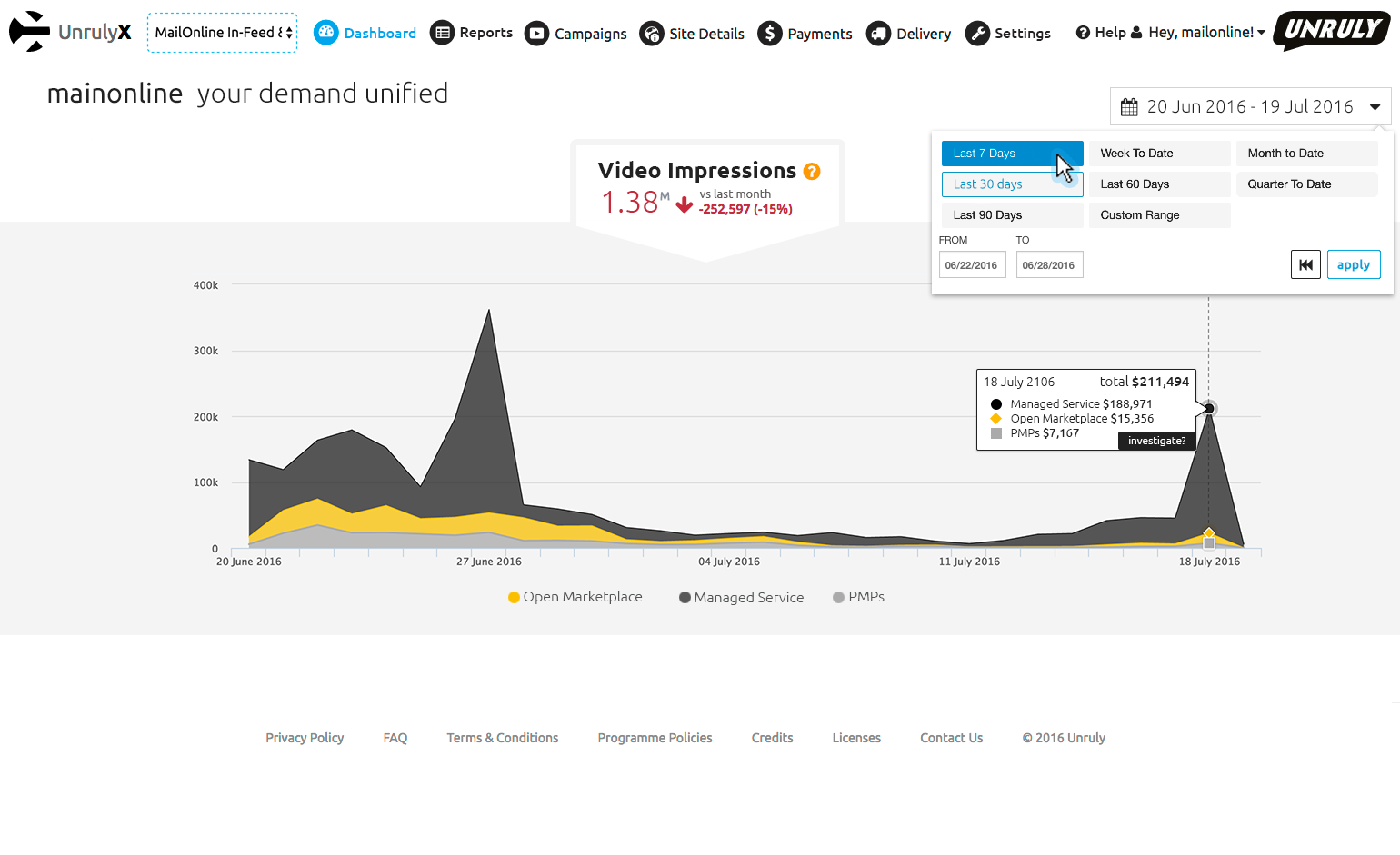
Task: Click the Managed Service $188,971 tooltip row
Action: click(1073, 404)
